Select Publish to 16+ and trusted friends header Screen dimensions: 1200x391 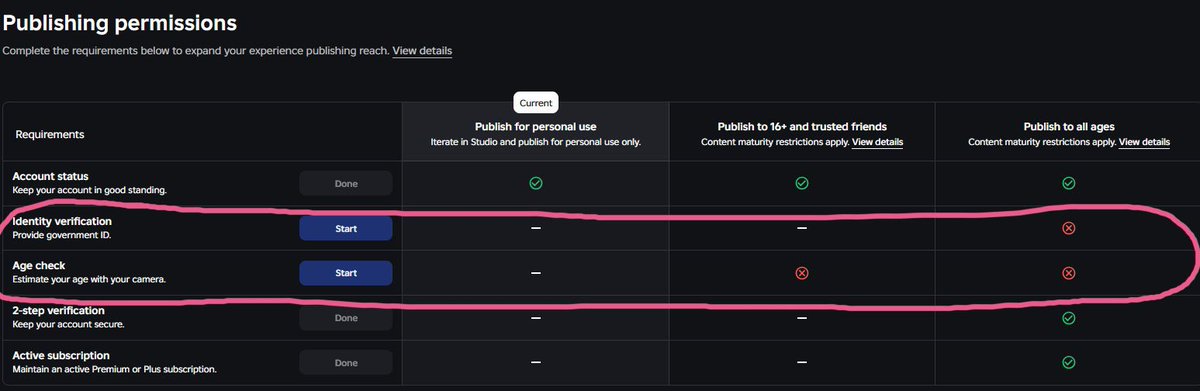click(802, 127)
